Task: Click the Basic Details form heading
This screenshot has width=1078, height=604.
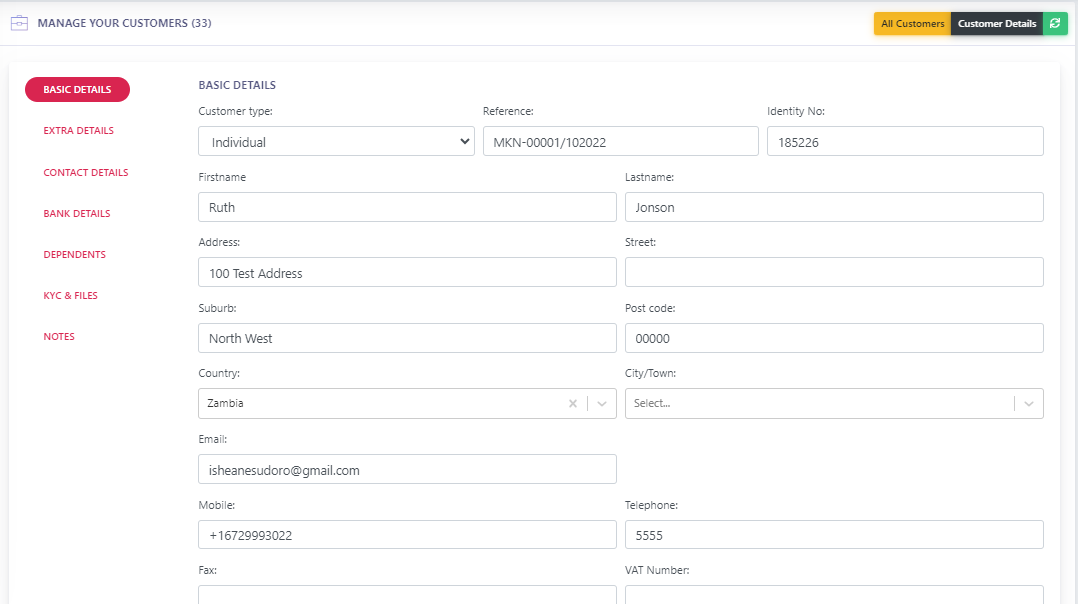Action: pyautogui.click(x=237, y=85)
